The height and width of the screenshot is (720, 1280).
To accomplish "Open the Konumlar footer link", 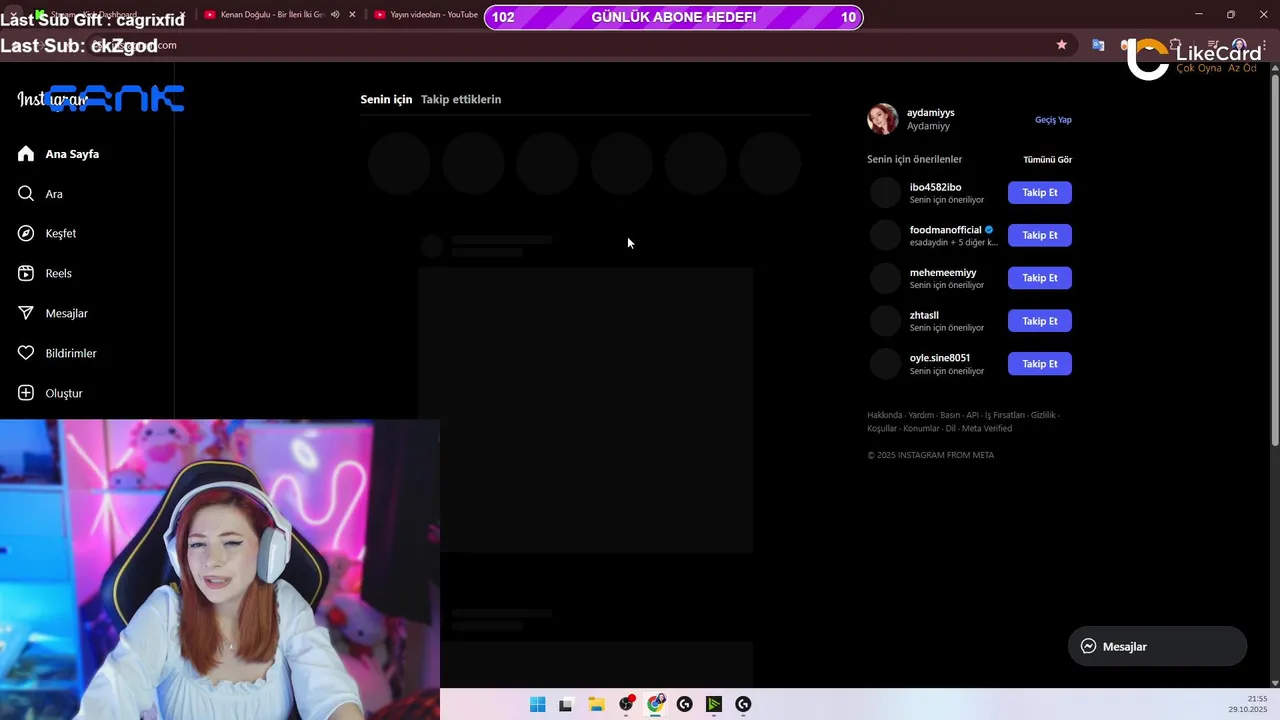I will 921,428.
